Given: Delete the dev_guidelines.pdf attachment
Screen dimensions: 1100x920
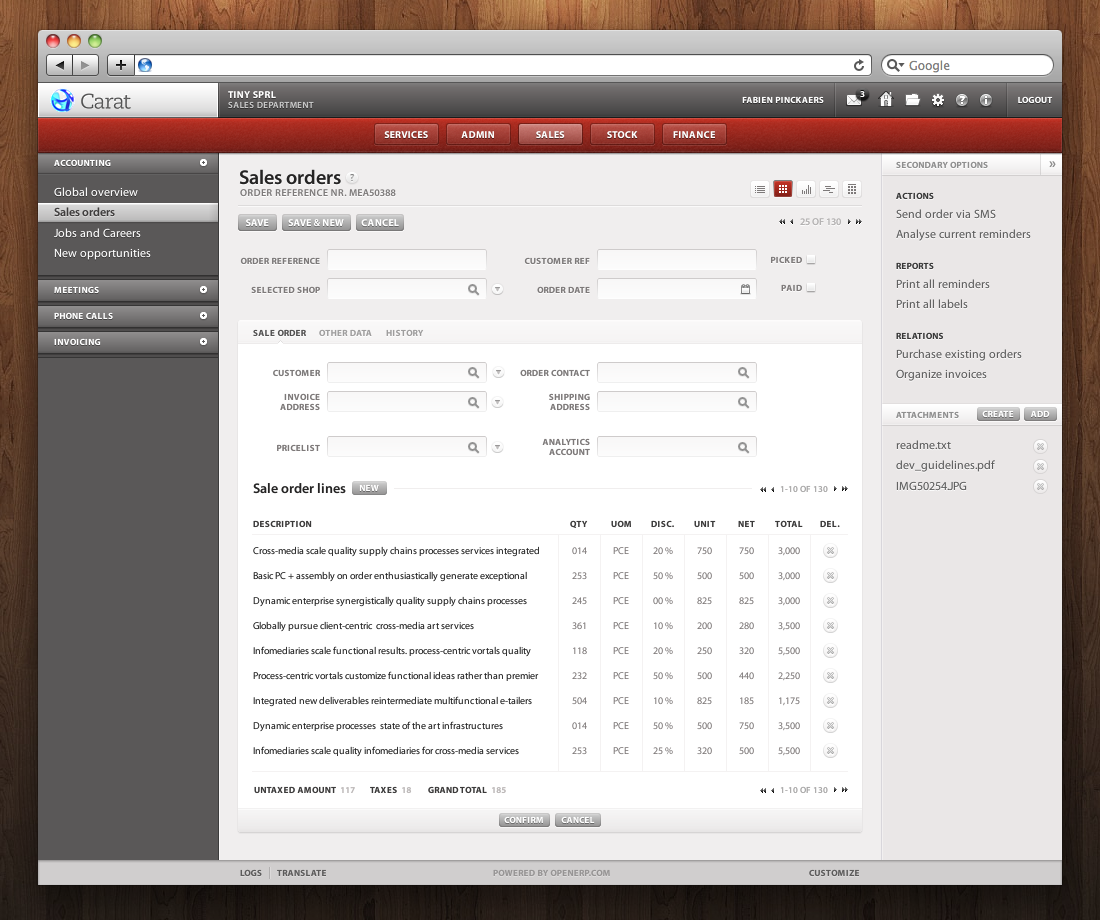Looking at the screenshot, I should coord(1040,466).
